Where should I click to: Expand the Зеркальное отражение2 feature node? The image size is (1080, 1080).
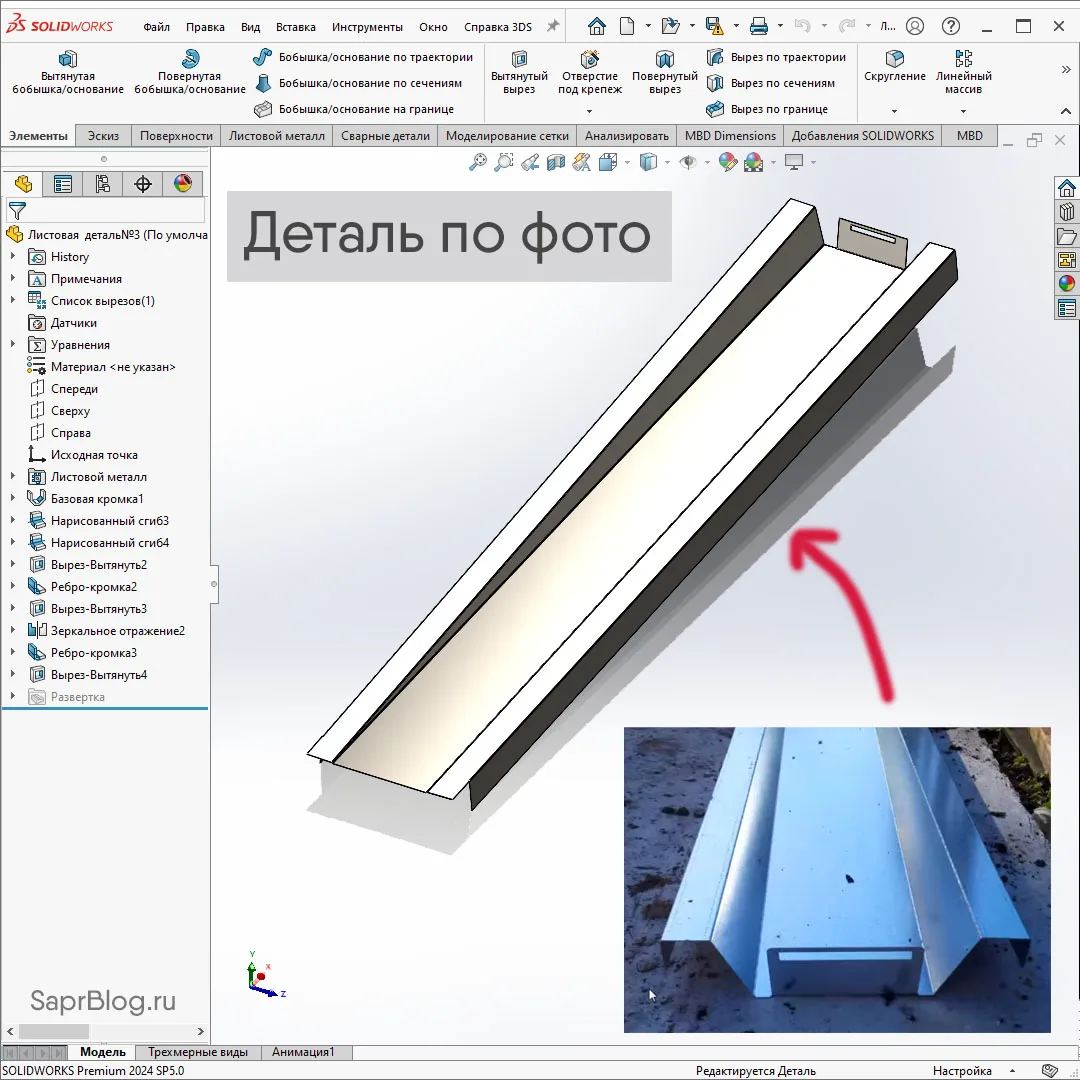click(13, 631)
